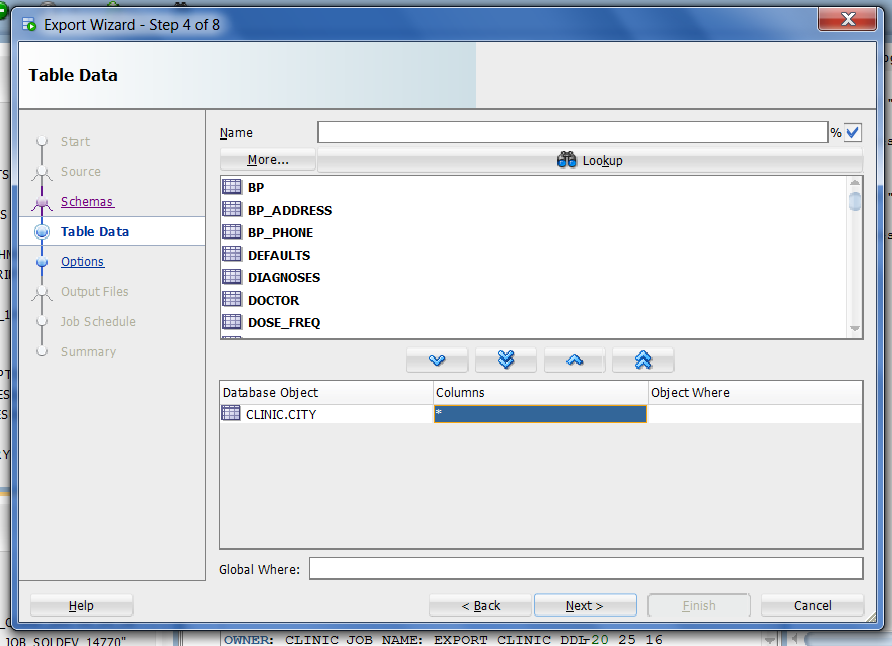This screenshot has height=646, width=892.
Task: Click the Options step circle indicator
Action: 41,261
